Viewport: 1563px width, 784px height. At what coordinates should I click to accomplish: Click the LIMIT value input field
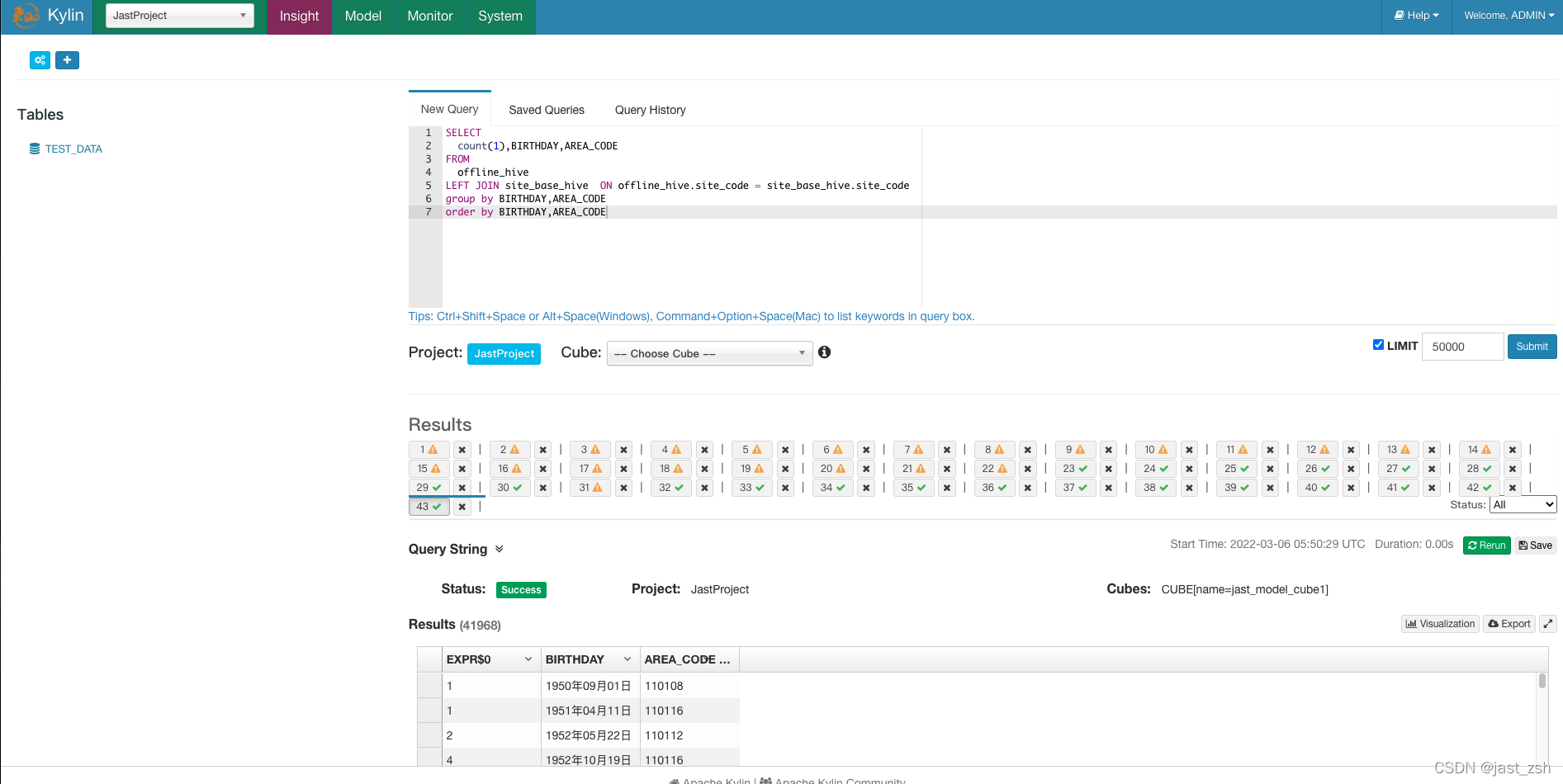[1462, 347]
